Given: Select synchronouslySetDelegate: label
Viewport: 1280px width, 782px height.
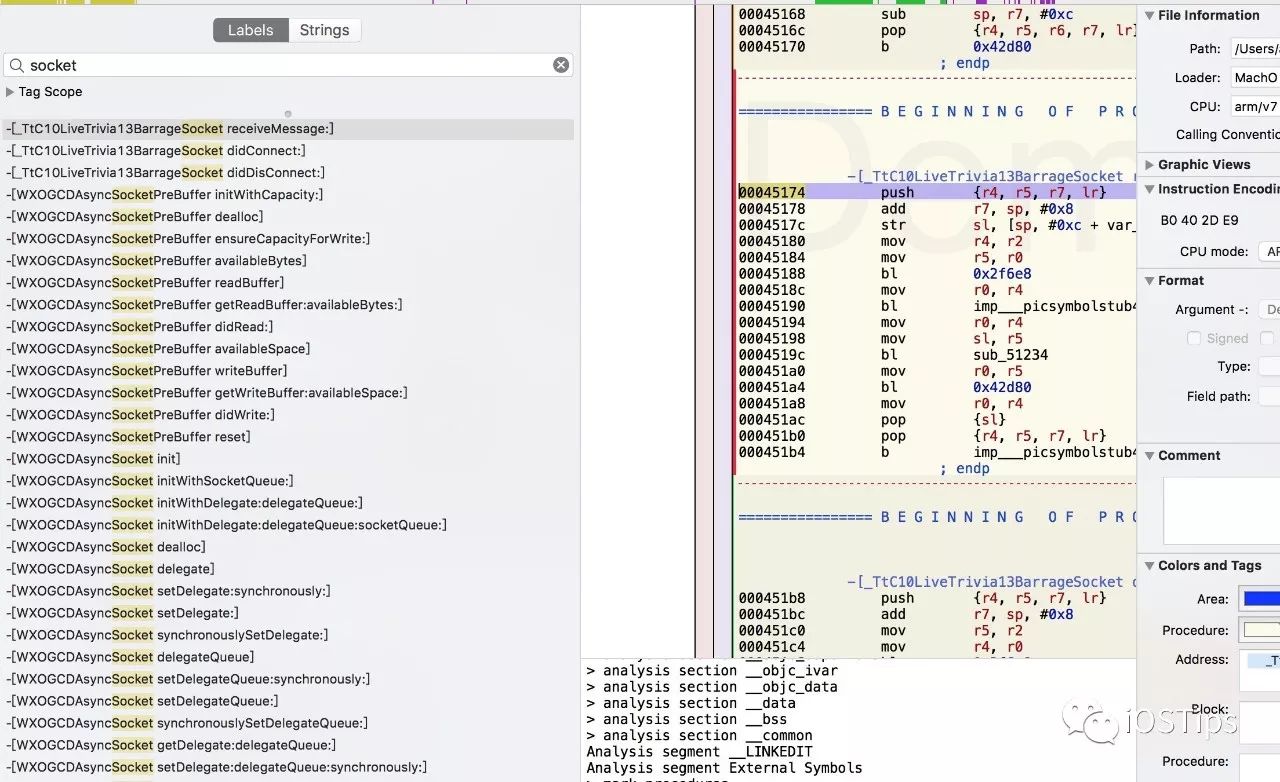Looking at the screenshot, I should click(288, 635).
